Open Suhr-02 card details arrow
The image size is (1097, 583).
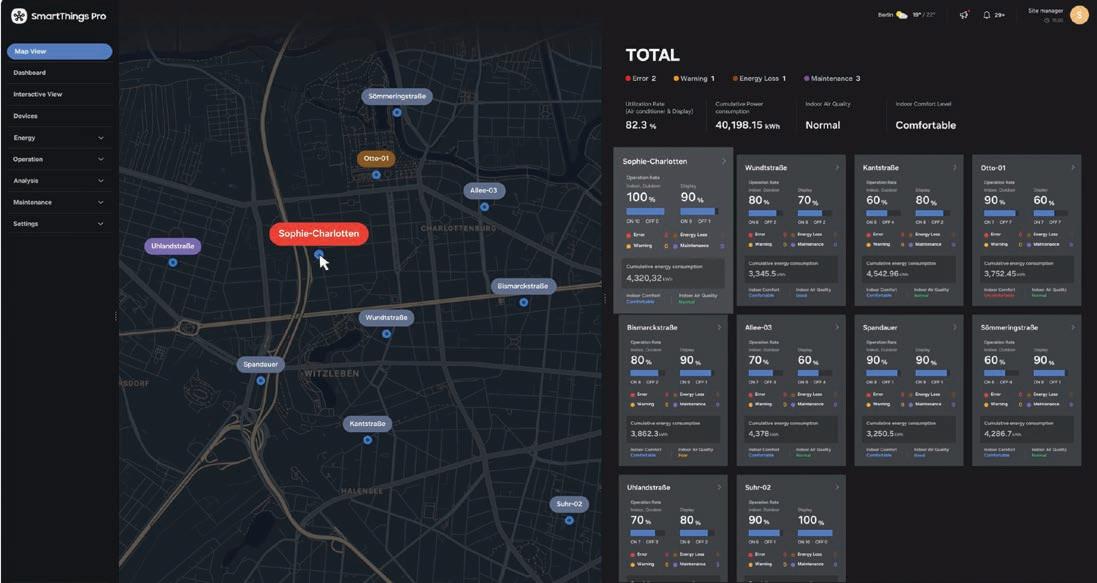coord(837,487)
